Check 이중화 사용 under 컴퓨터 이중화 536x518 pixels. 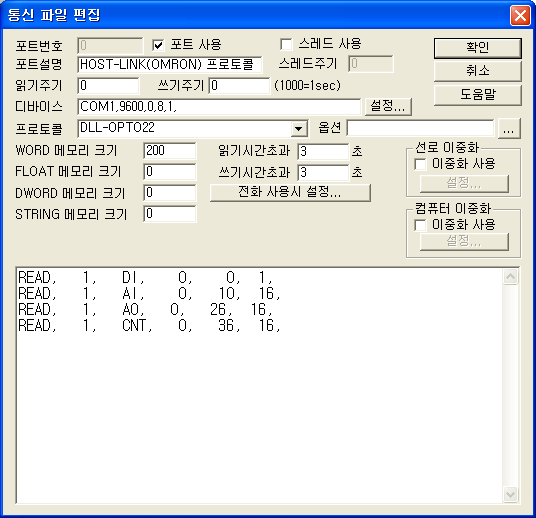(x=420, y=225)
